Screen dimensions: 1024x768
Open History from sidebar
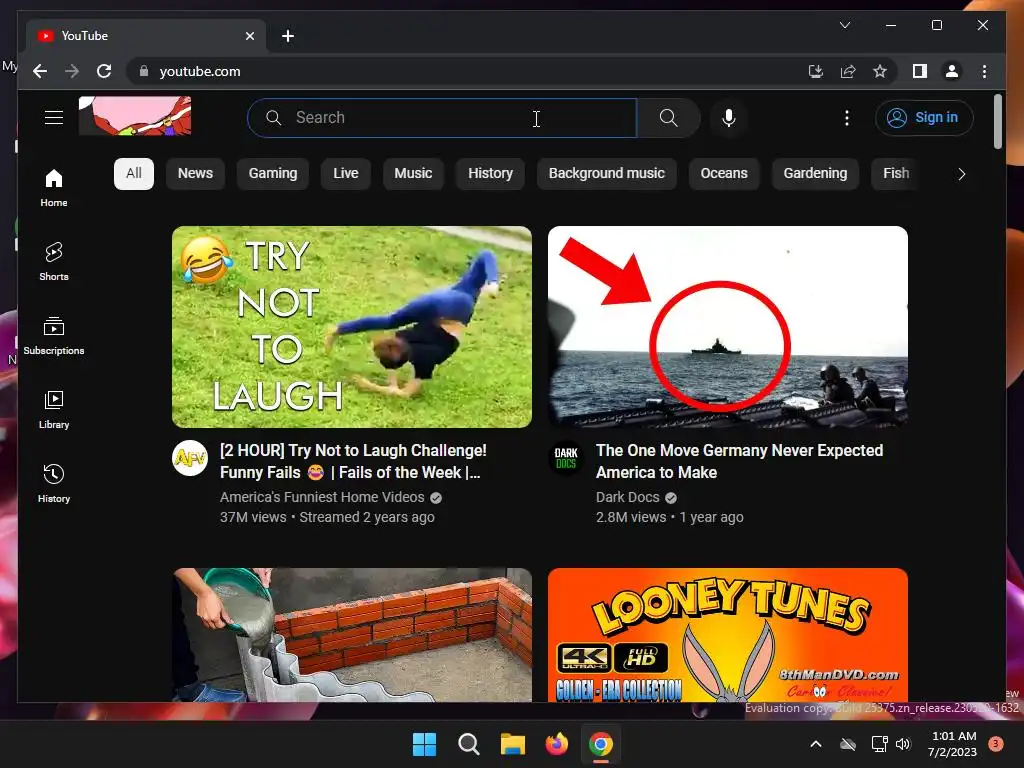(x=54, y=483)
